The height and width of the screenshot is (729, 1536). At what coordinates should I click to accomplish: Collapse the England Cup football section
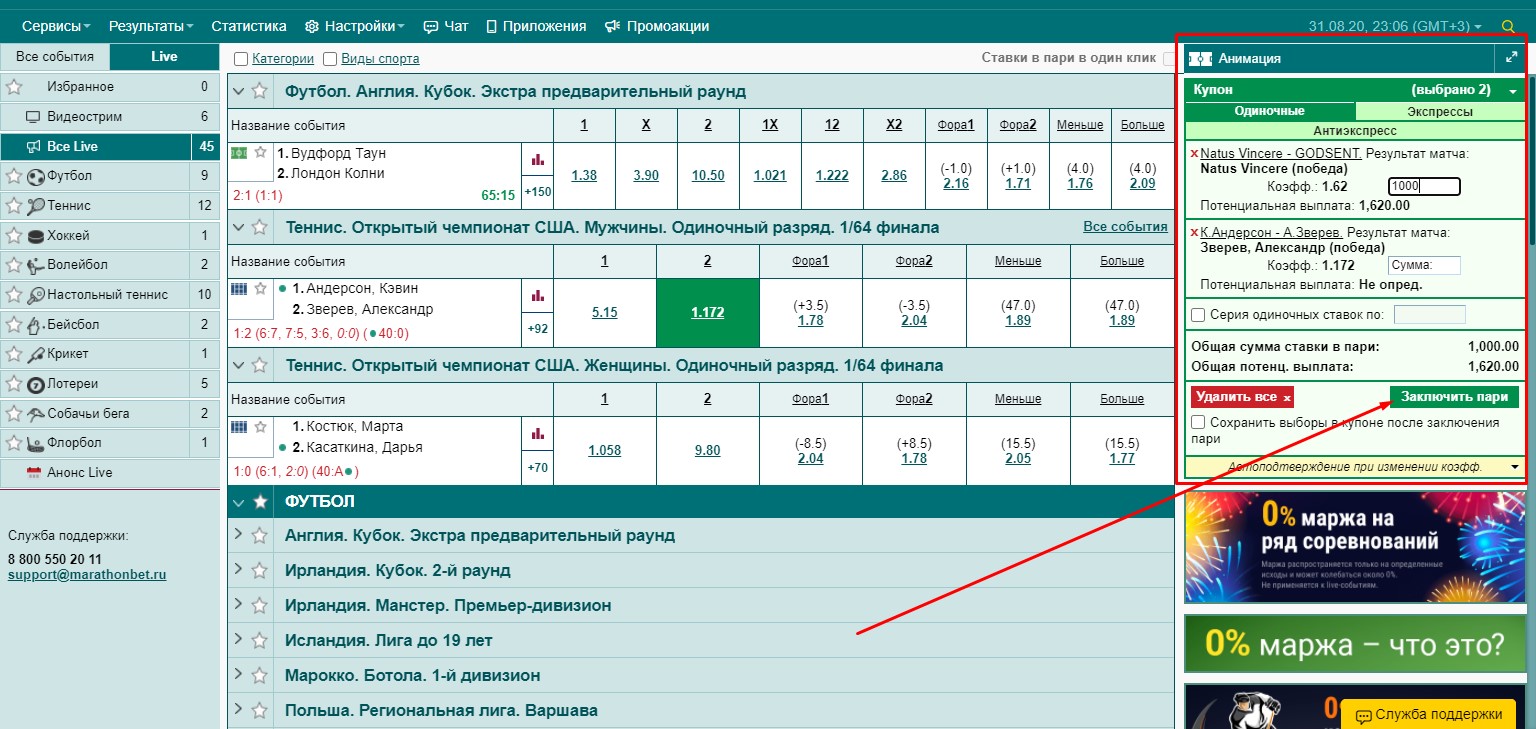click(239, 91)
